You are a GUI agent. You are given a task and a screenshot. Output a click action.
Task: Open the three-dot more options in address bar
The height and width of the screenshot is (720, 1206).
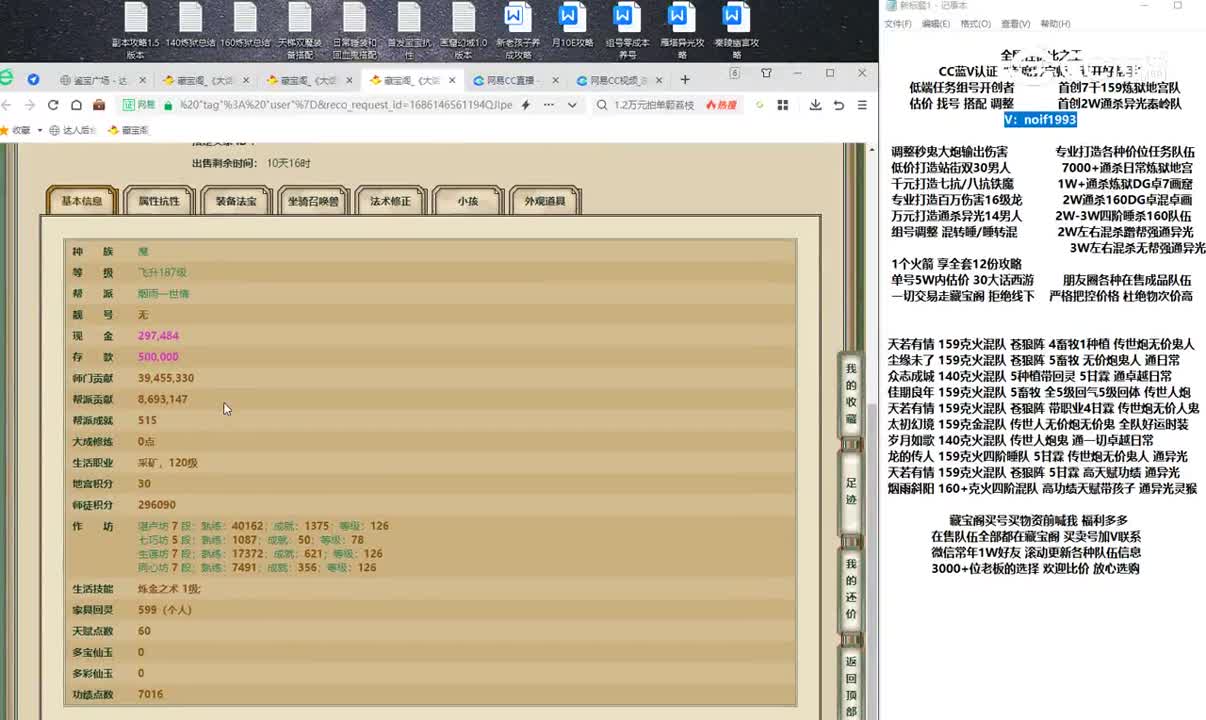pyautogui.click(x=549, y=105)
